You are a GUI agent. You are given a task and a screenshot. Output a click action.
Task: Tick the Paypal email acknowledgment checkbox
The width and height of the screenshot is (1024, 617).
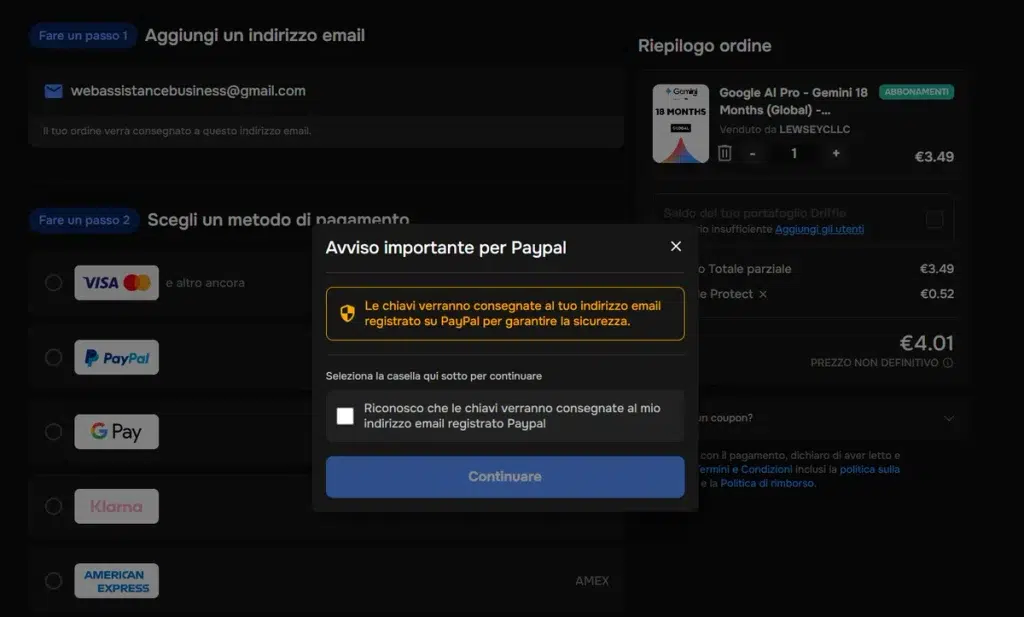(x=345, y=416)
